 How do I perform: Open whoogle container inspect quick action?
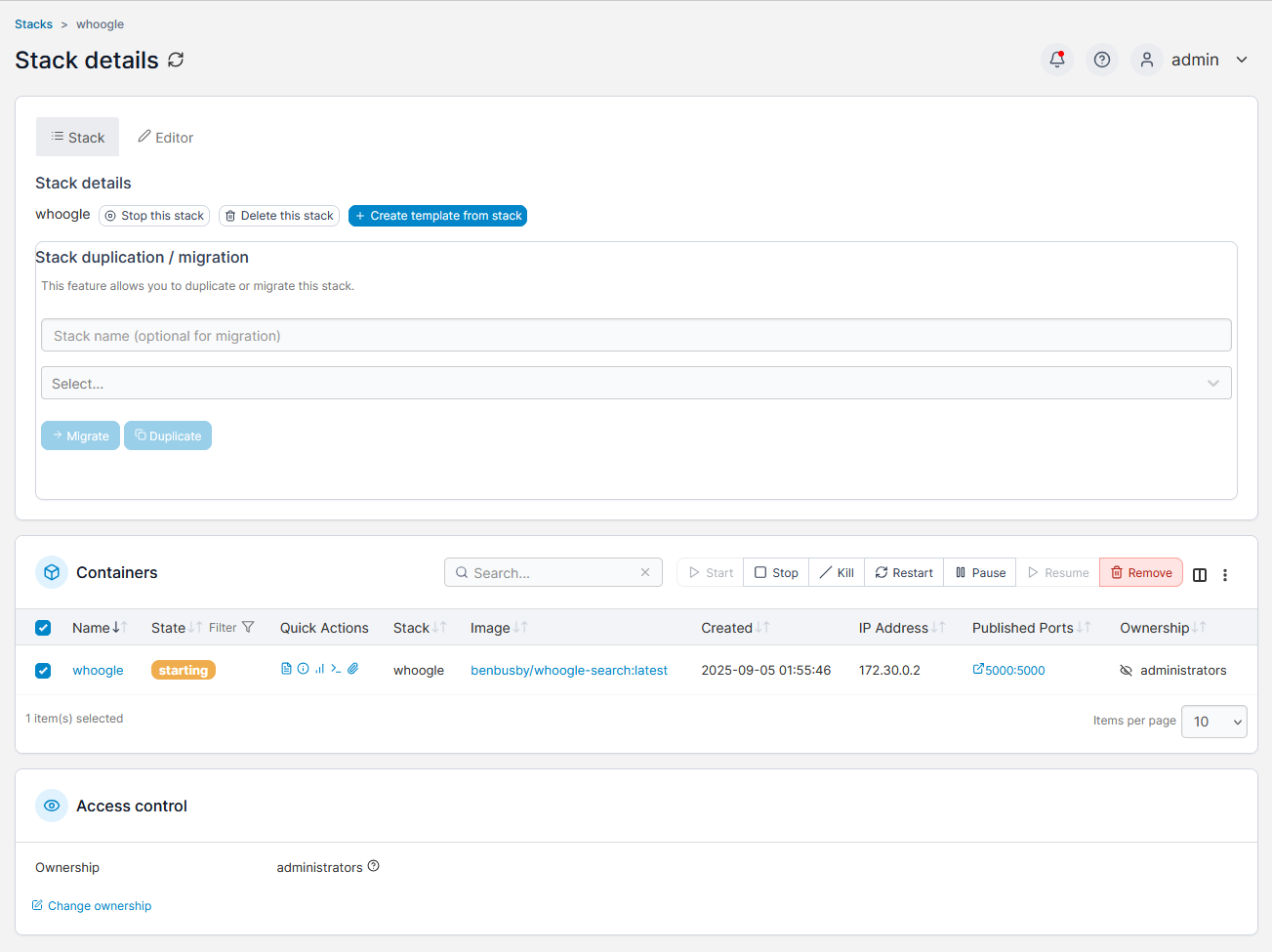tap(303, 669)
